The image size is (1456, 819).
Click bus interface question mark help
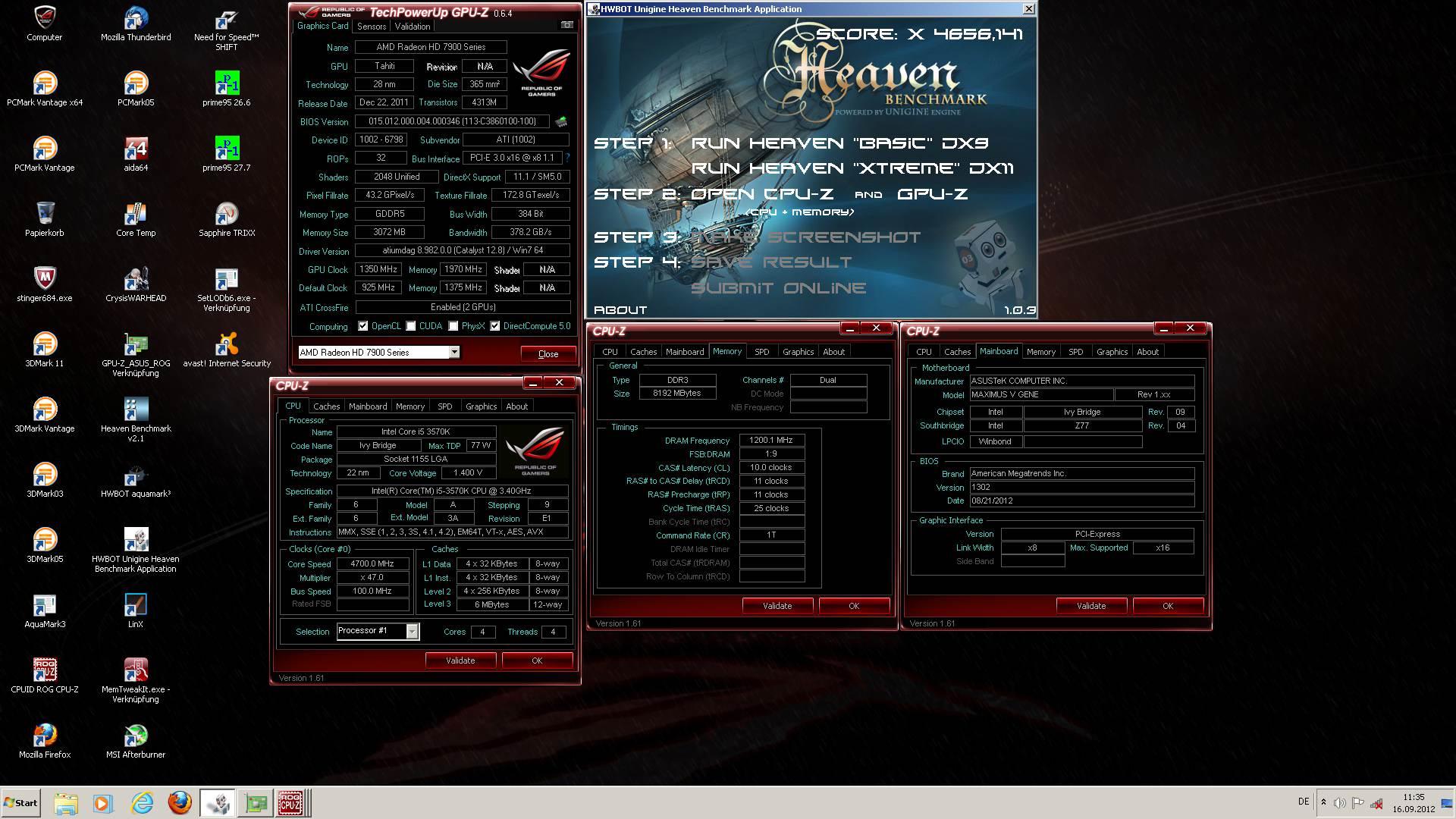(567, 158)
